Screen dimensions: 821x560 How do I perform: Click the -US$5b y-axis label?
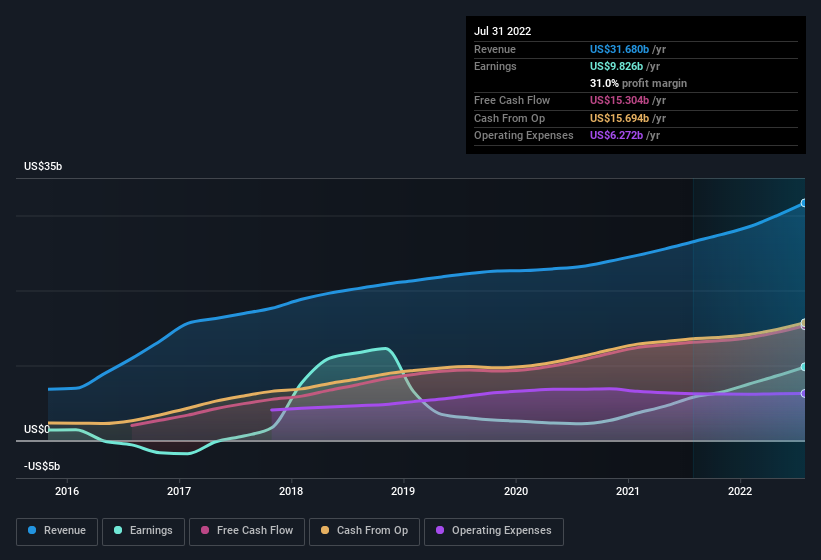(42, 466)
